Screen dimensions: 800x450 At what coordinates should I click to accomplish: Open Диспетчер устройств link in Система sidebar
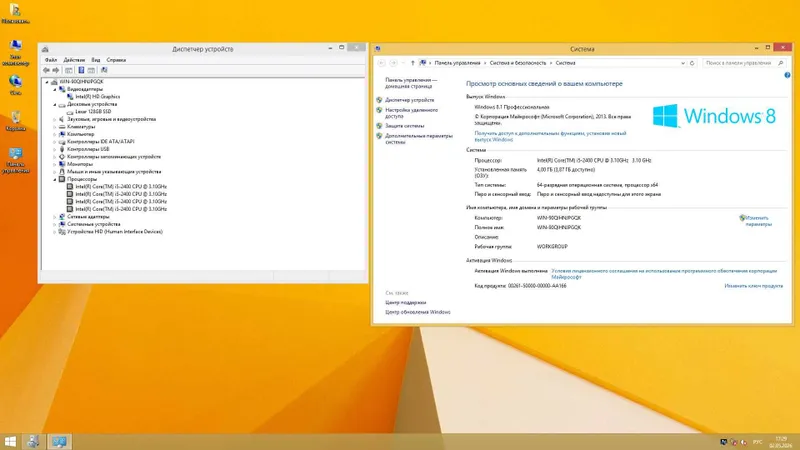tap(410, 100)
